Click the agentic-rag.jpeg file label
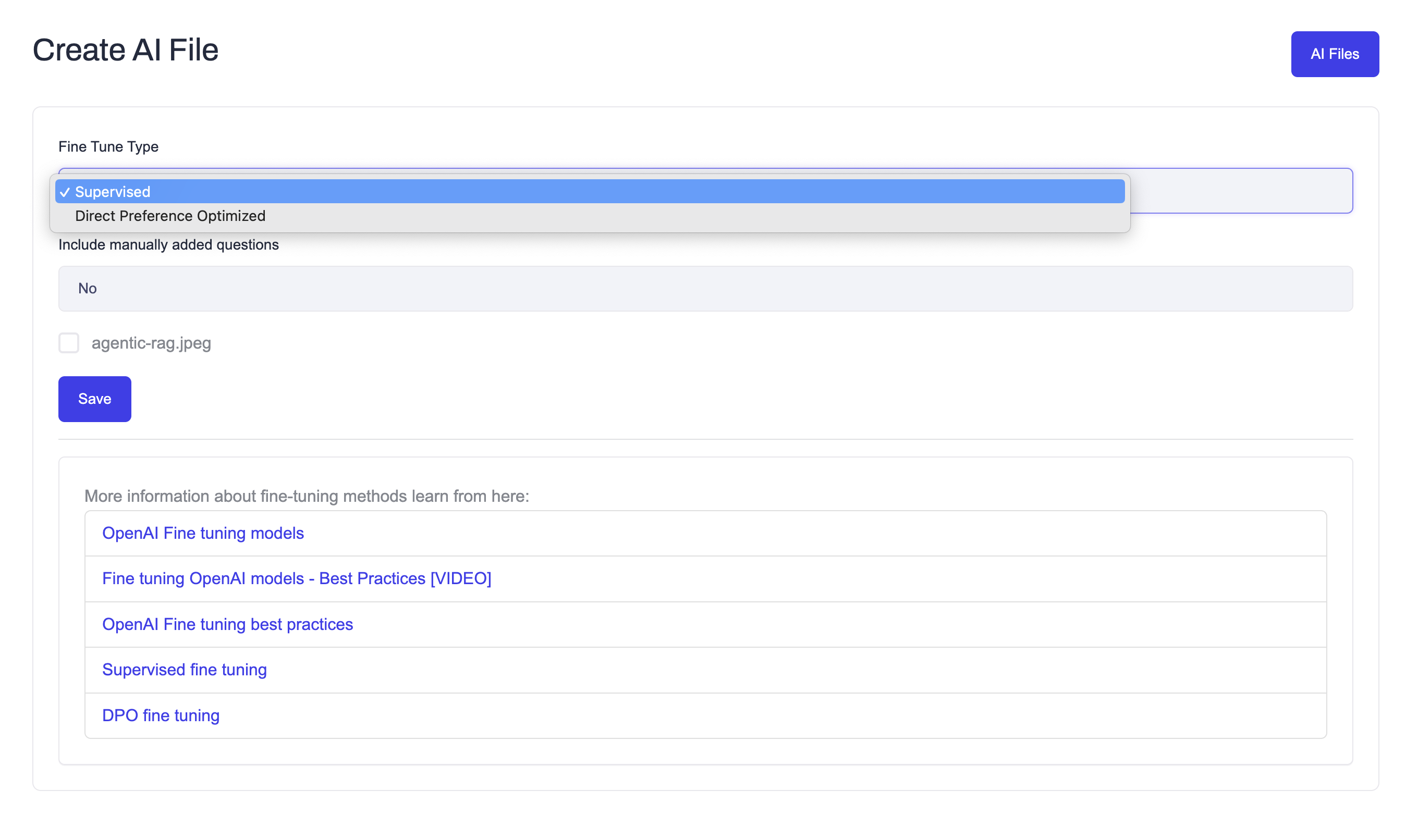 [151, 343]
